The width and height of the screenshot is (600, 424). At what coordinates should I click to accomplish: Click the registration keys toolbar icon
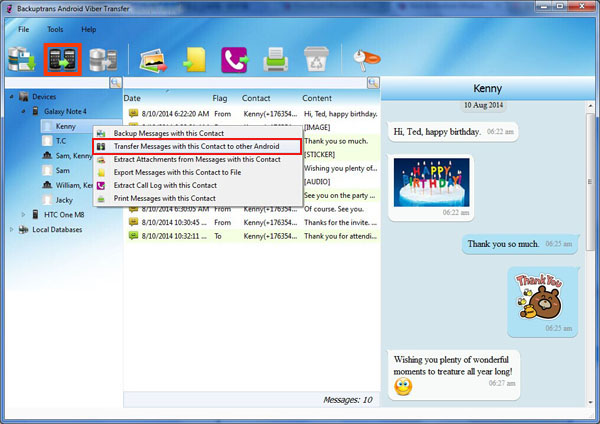coord(366,60)
